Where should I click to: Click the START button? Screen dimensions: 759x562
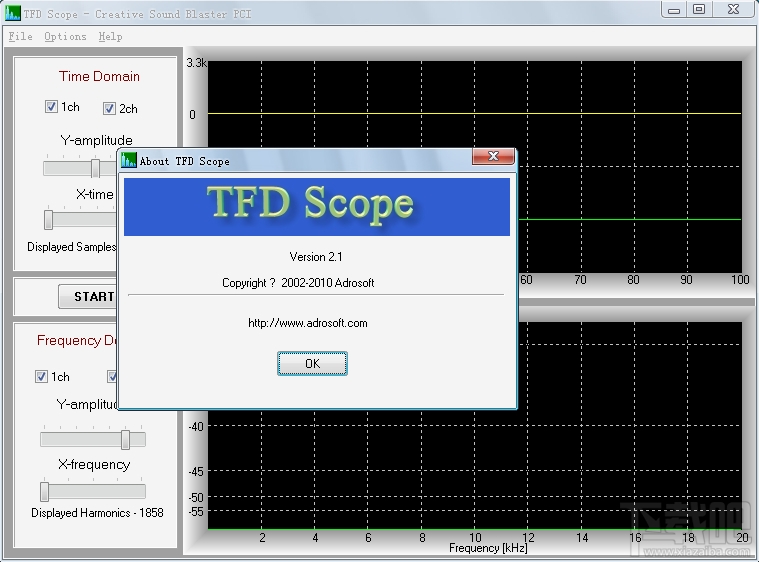[88, 296]
